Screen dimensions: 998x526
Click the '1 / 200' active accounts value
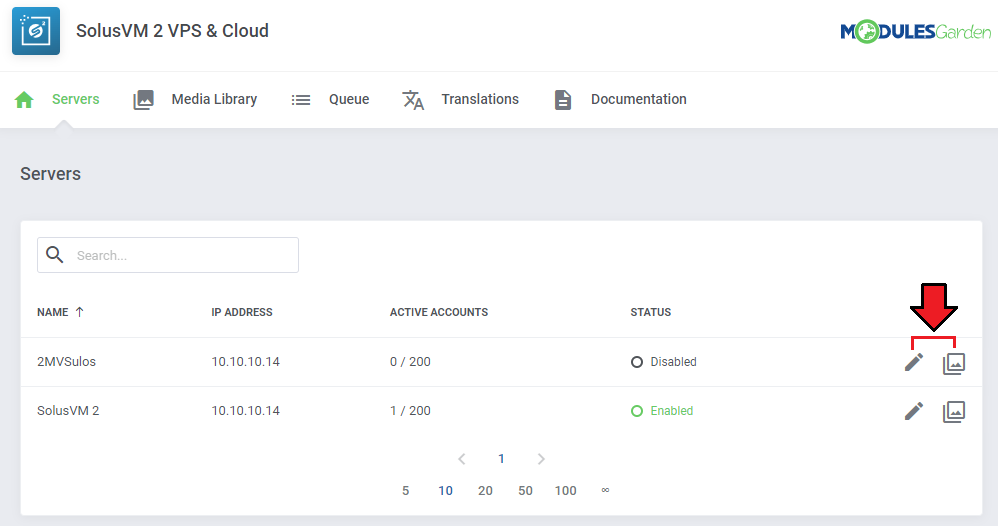click(x=410, y=411)
